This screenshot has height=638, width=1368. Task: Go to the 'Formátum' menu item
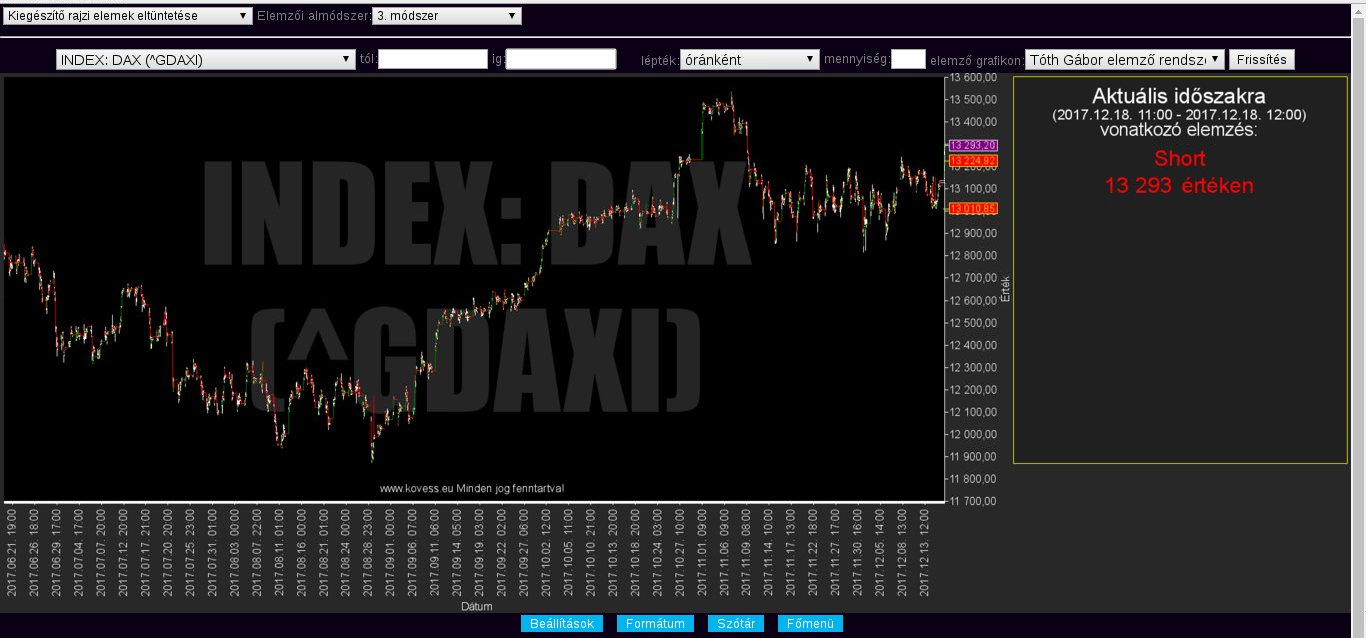pos(655,624)
